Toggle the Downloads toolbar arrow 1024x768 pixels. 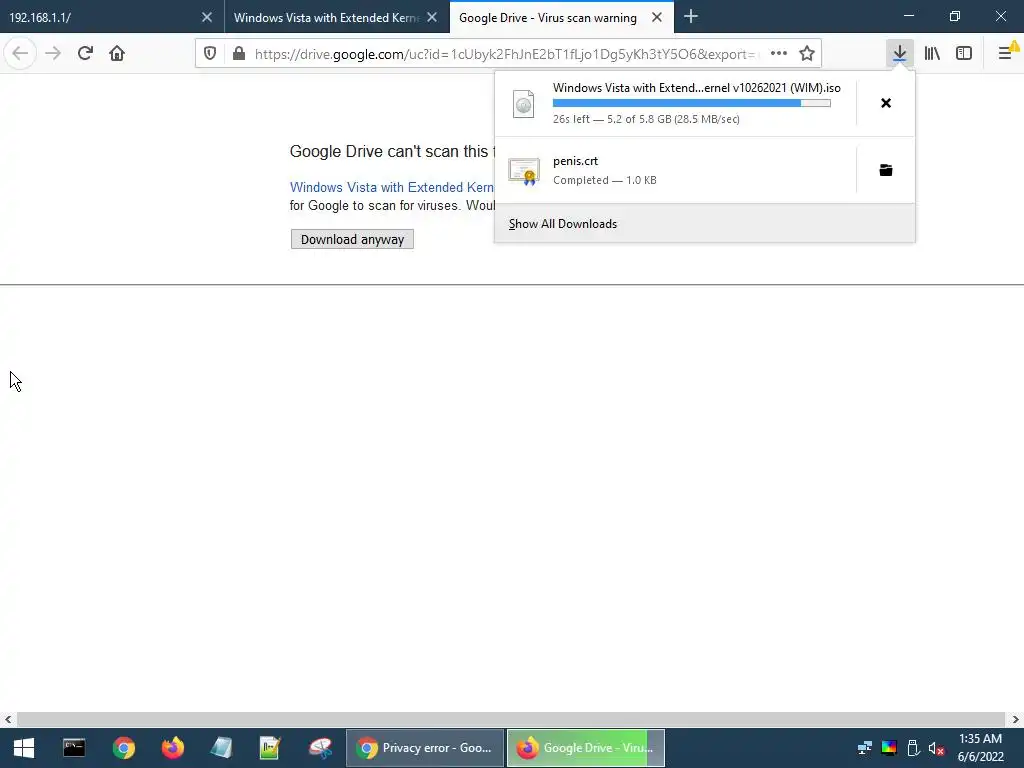point(899,54)
